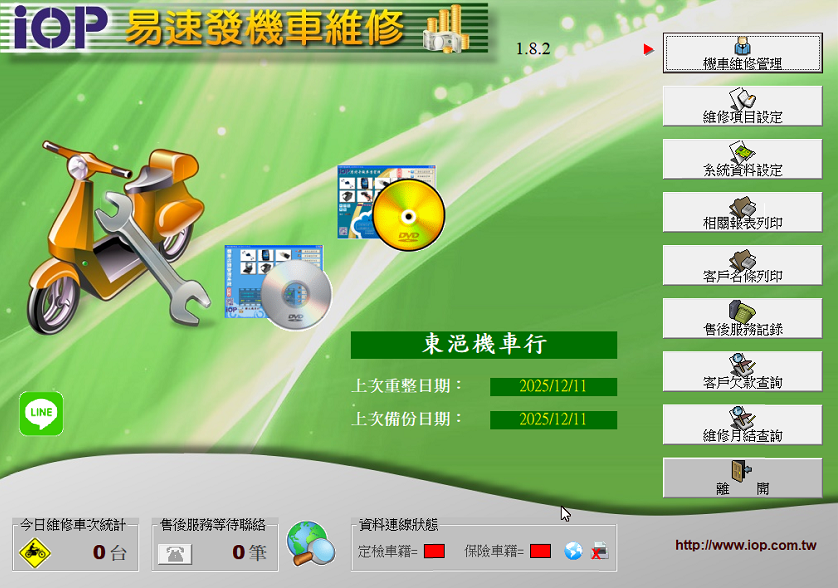Open 系統資料設定 system data settings
This screenshot has height=588, width=838.
pos(742,159)
